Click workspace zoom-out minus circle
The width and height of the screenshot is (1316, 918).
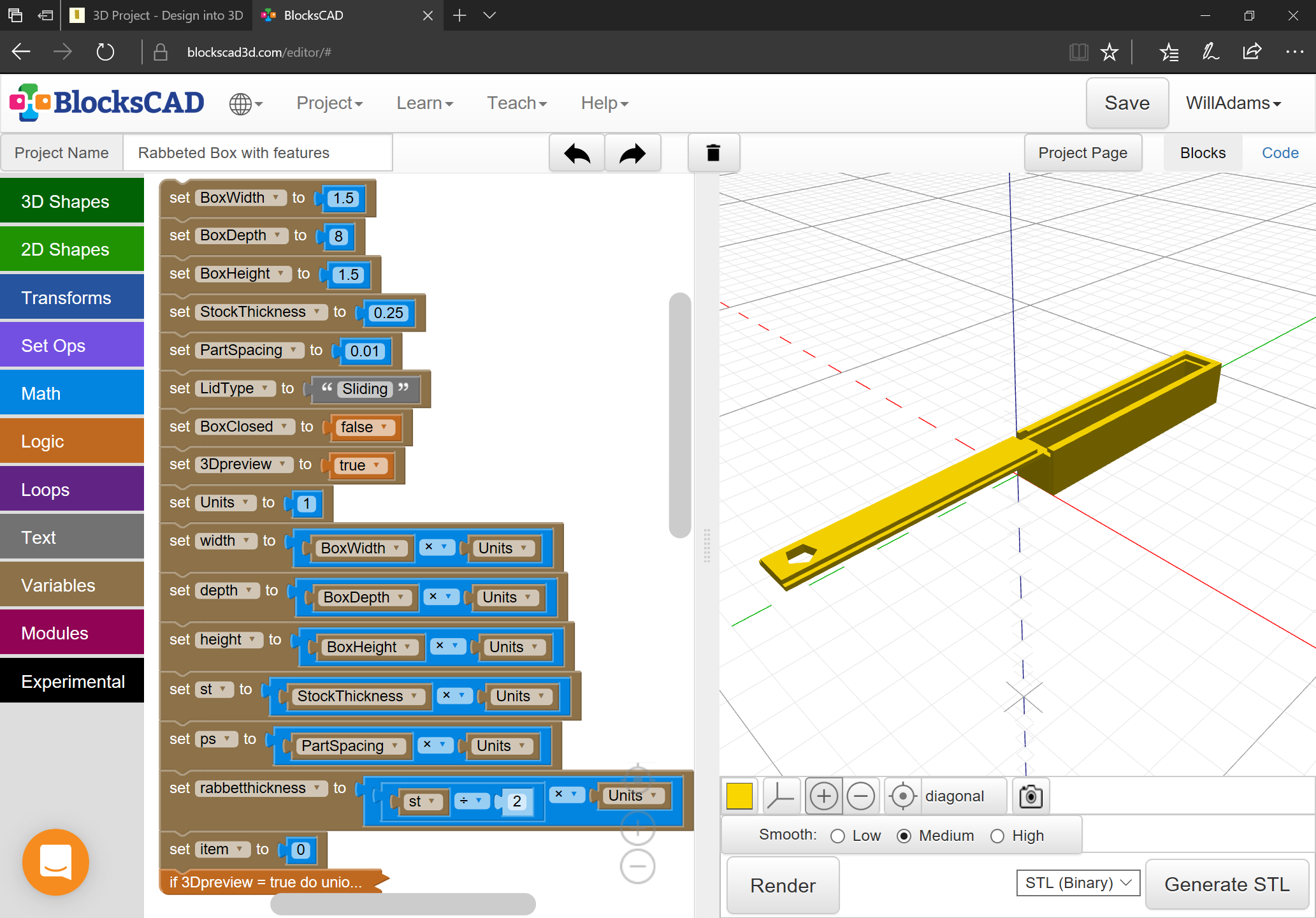637,866
